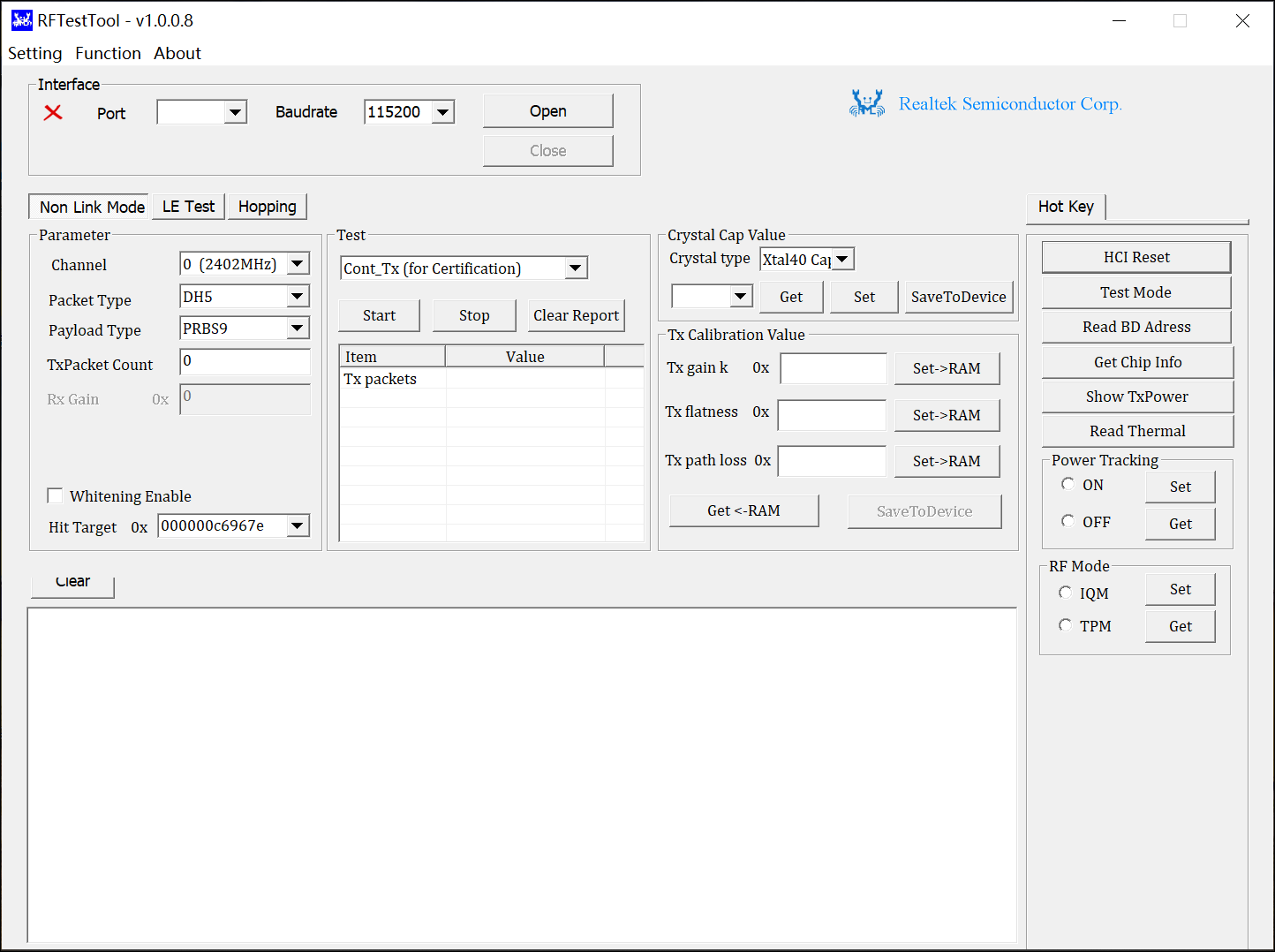Switch to the Hopping tab
Image resolution: width=1275 pixels, height=952 pixels.
point(267,207)
